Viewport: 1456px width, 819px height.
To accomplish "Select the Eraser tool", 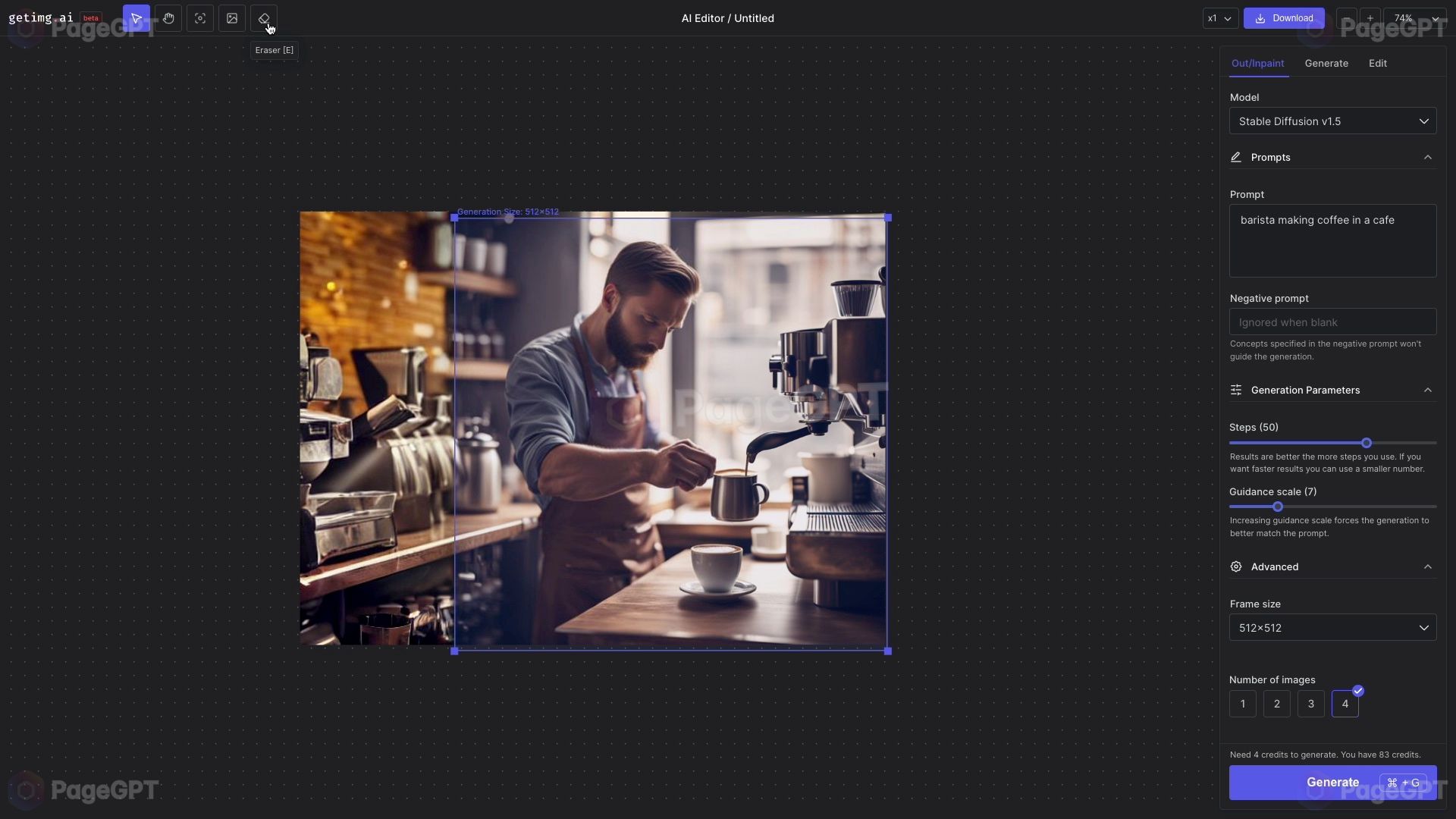I will click(263, 17).
